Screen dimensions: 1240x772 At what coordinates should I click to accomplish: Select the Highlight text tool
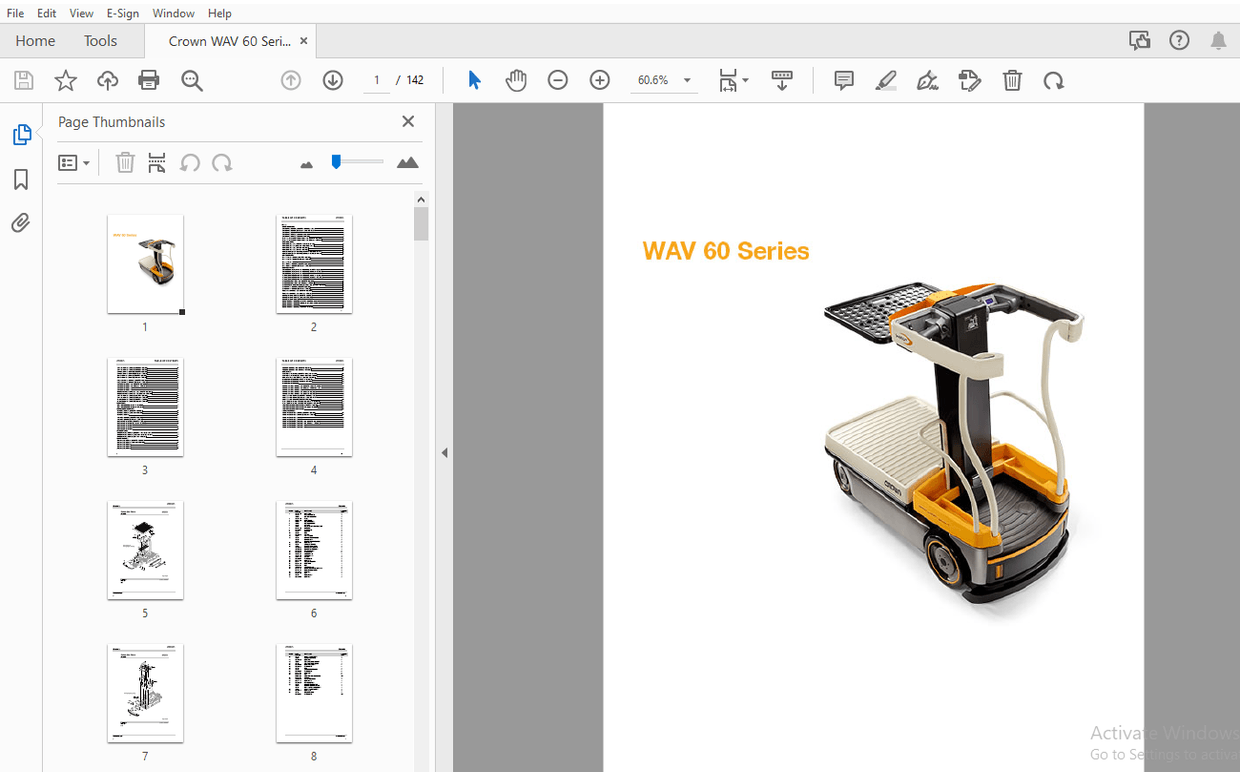[x=885, y=80]
